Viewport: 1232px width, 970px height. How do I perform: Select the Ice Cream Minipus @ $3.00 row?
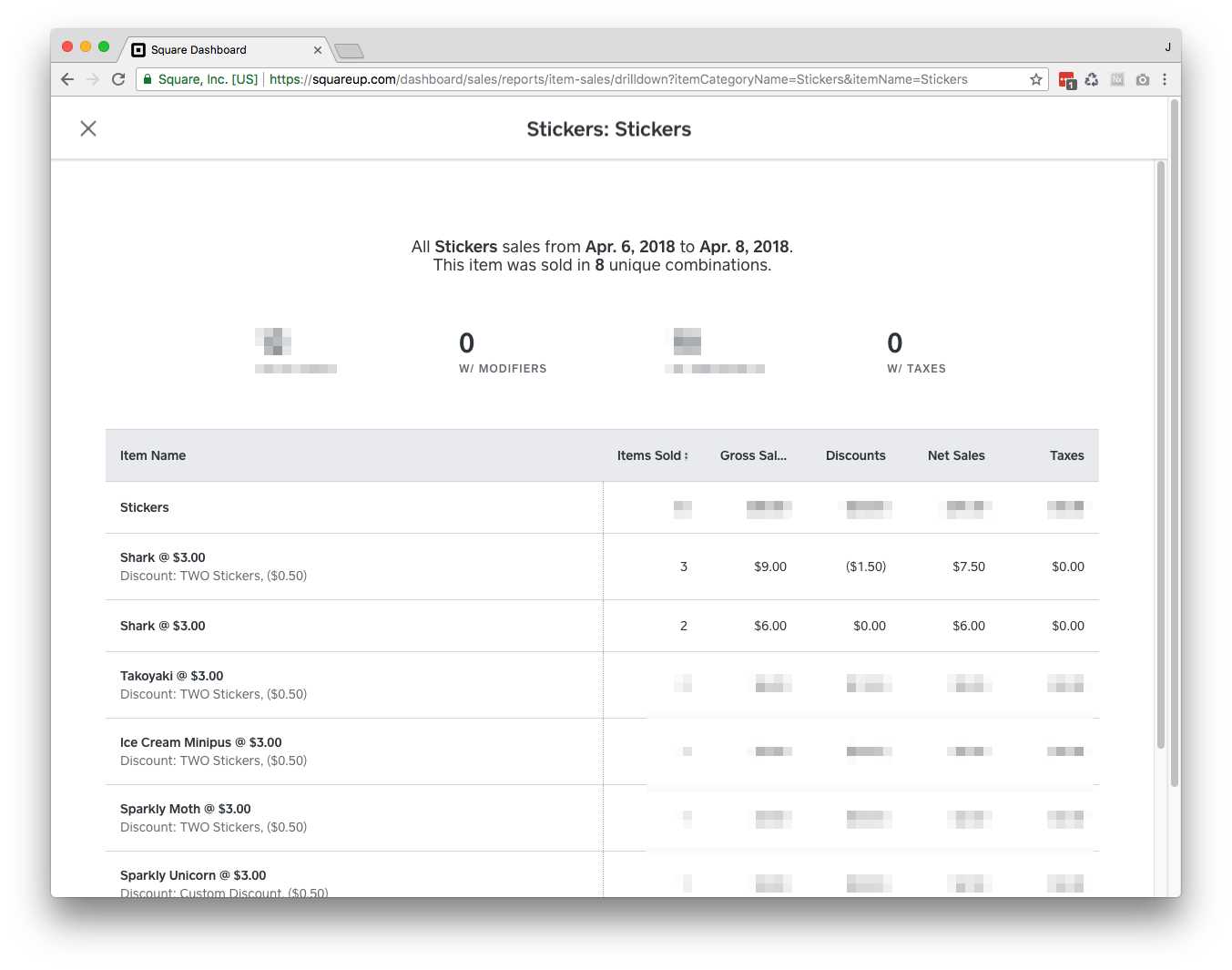pos(602,751)
